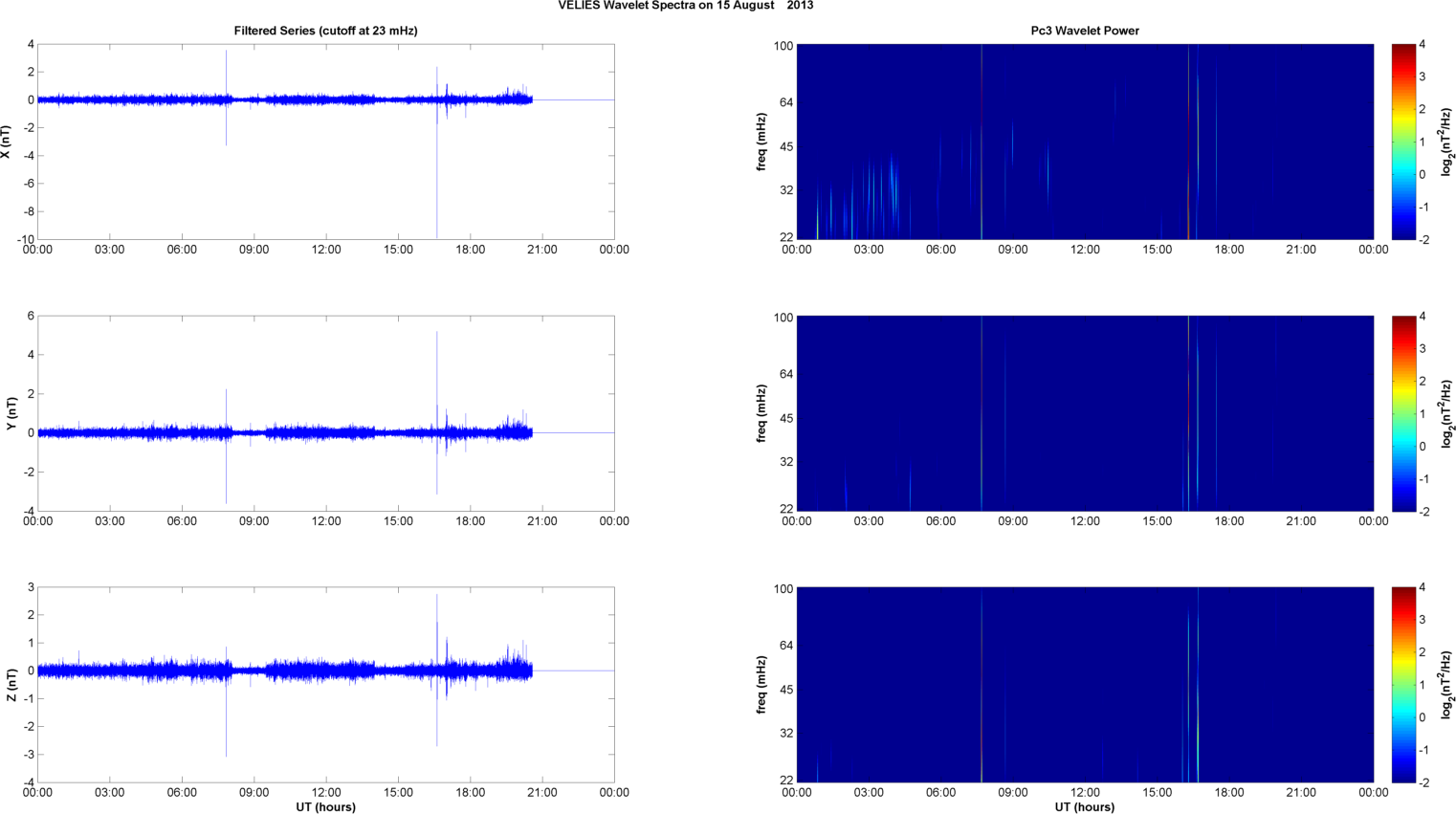The height and width of the screenshot is (814, 1456).
Task: Click the middle wavelet plot's colorbar
Action: click(x=1402, y=413)
